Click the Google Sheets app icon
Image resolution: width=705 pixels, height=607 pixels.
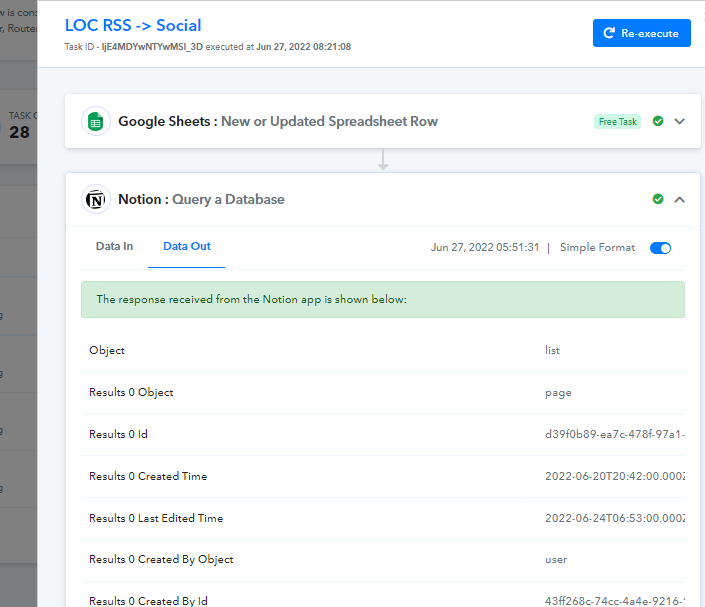[x=95, y=121]
